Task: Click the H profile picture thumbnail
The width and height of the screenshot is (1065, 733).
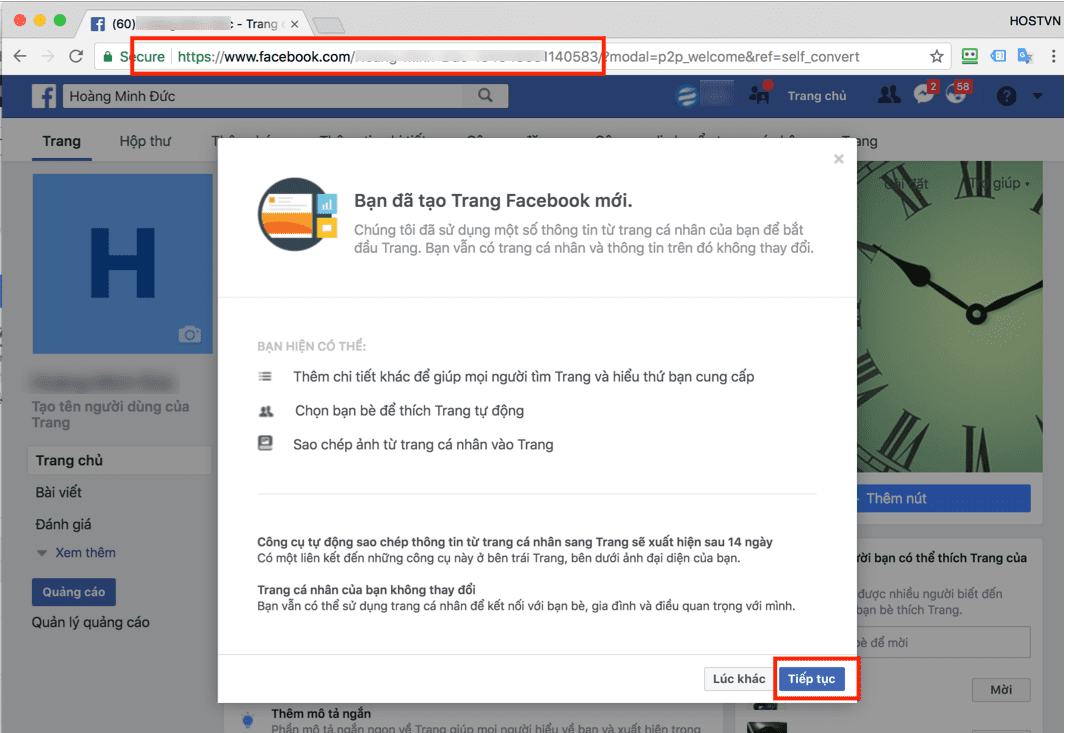Action: click(x=123, y=264)
